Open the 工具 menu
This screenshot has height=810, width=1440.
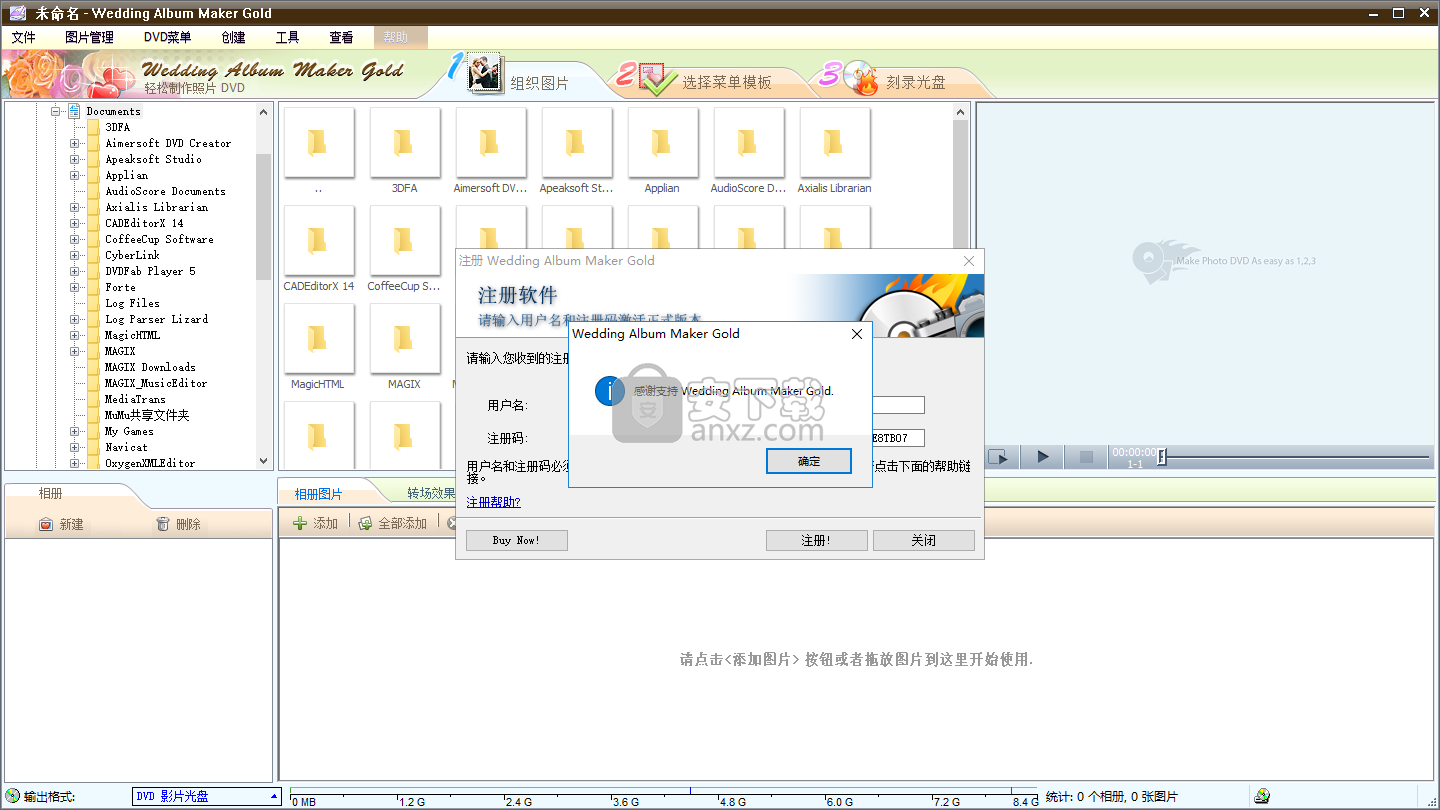[x=287, y=37]
